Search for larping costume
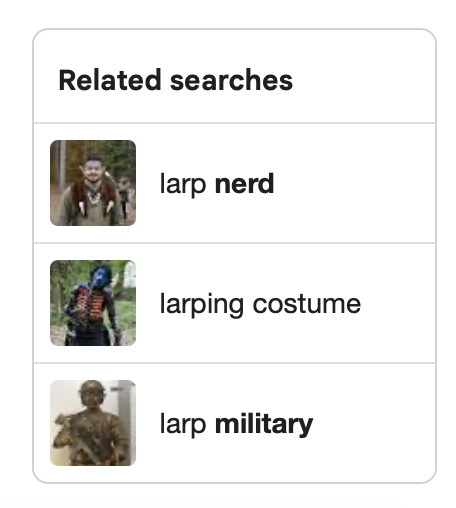 (x=260, y=304)
